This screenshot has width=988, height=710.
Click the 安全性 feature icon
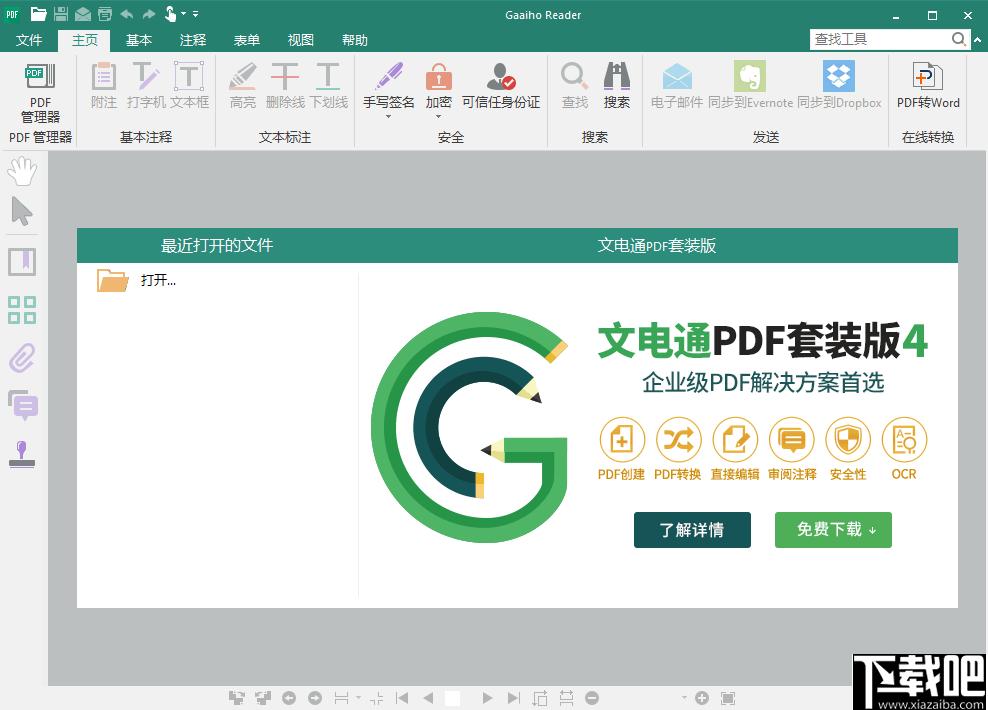tap(848, 440)
